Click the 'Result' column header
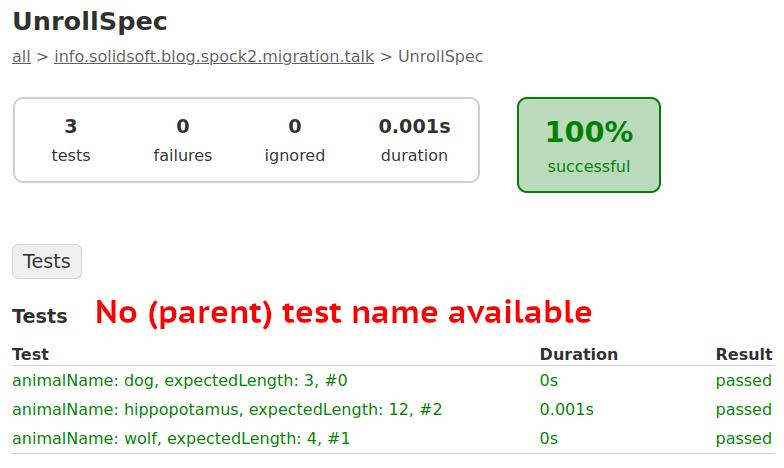Viewport: 784px width, 468px height. (x=744, y=354)
